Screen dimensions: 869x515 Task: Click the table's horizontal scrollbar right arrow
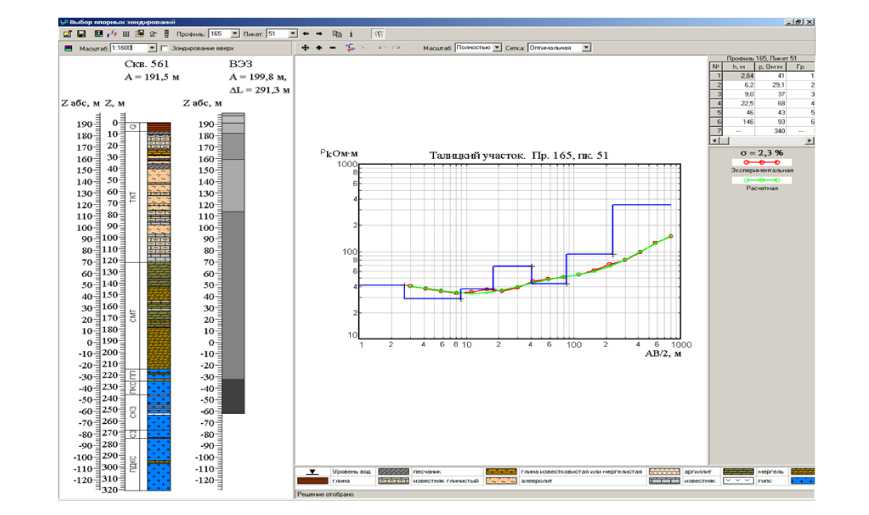click(809, 141)
